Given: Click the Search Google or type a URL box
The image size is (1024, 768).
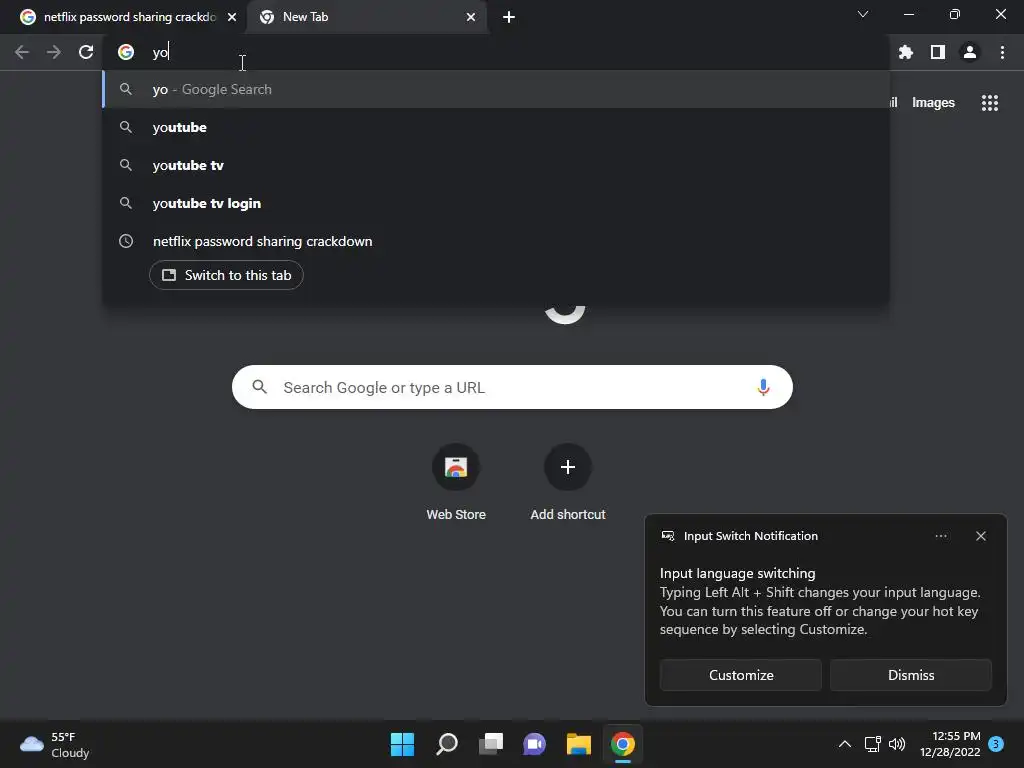Looking at the screenshot, I should pos(512,387).
